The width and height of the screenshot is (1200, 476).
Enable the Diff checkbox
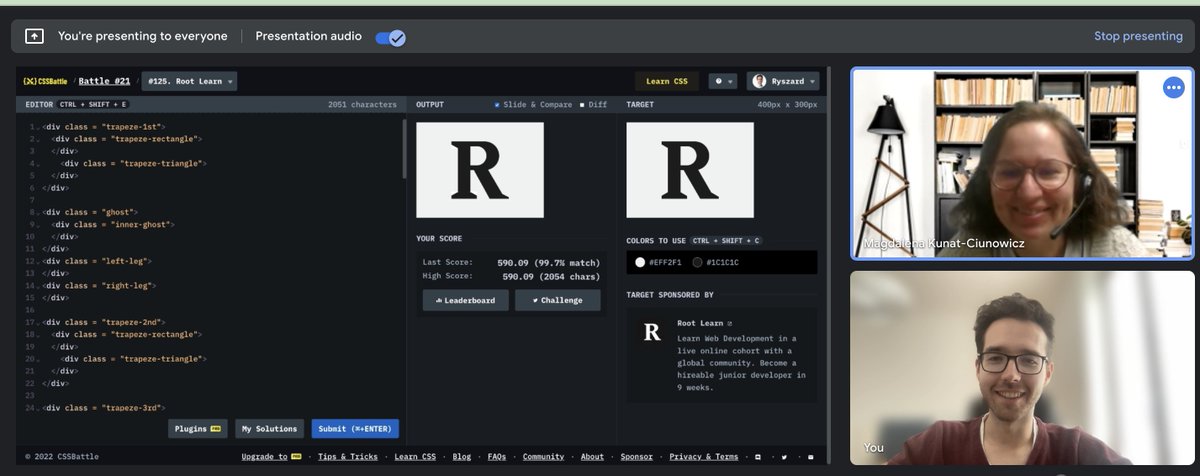tap(582, 104)
